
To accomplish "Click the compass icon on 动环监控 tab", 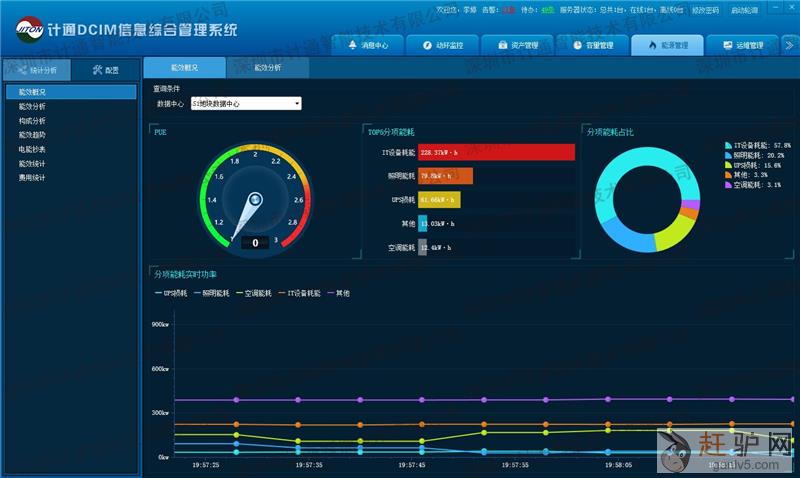I will (426, 45).
